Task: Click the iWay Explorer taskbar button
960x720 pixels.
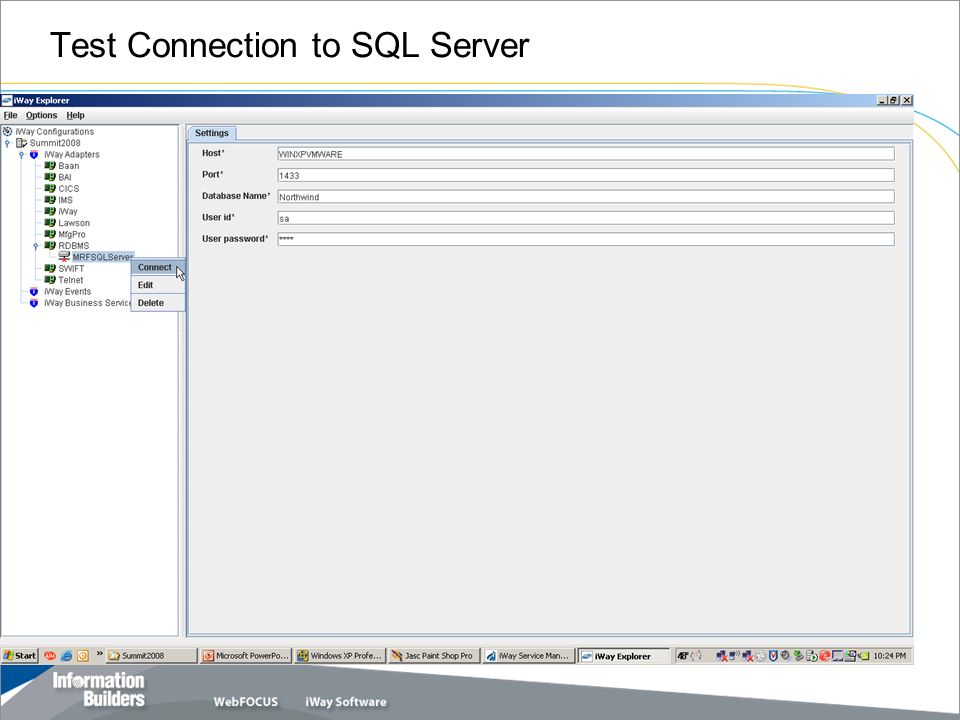Action: point(624,656)
